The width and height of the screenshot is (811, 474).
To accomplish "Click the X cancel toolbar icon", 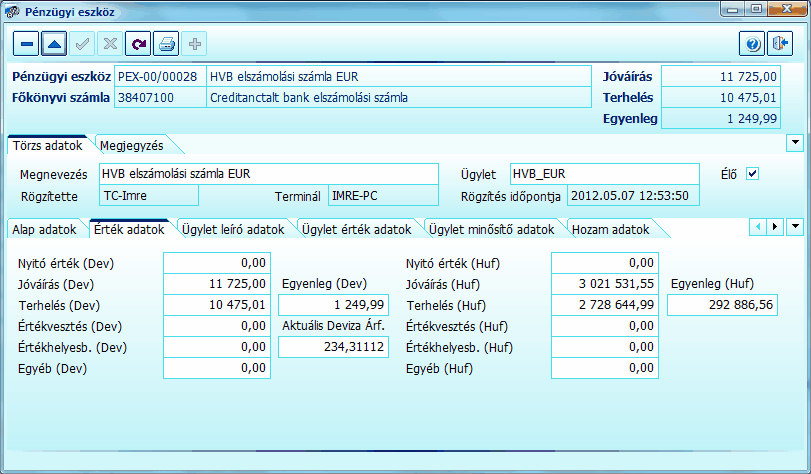I will [x=110, y=44].
